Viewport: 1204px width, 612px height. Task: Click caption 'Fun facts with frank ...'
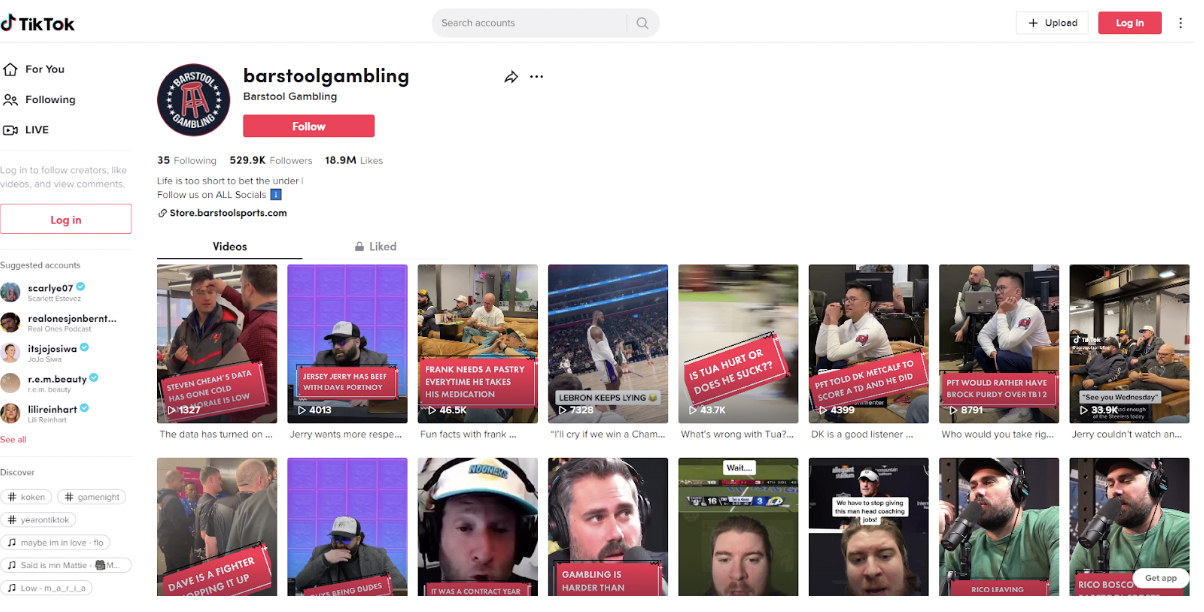pyautogui.click(x=470, y=435)
